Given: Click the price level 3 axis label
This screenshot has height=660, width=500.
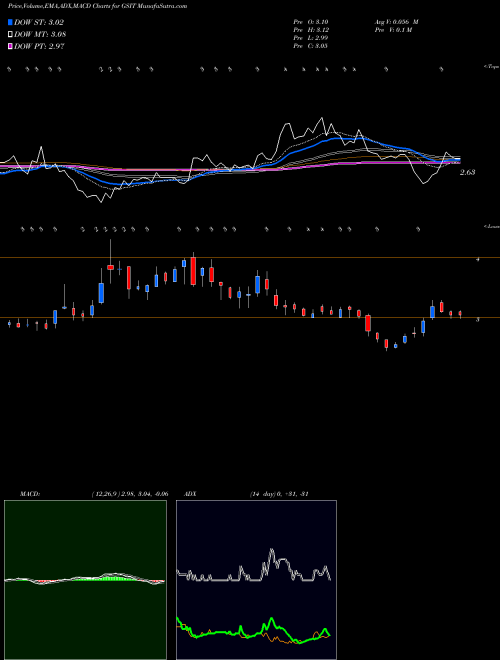Looking at the screenshot, I should (x=478, y=320).
